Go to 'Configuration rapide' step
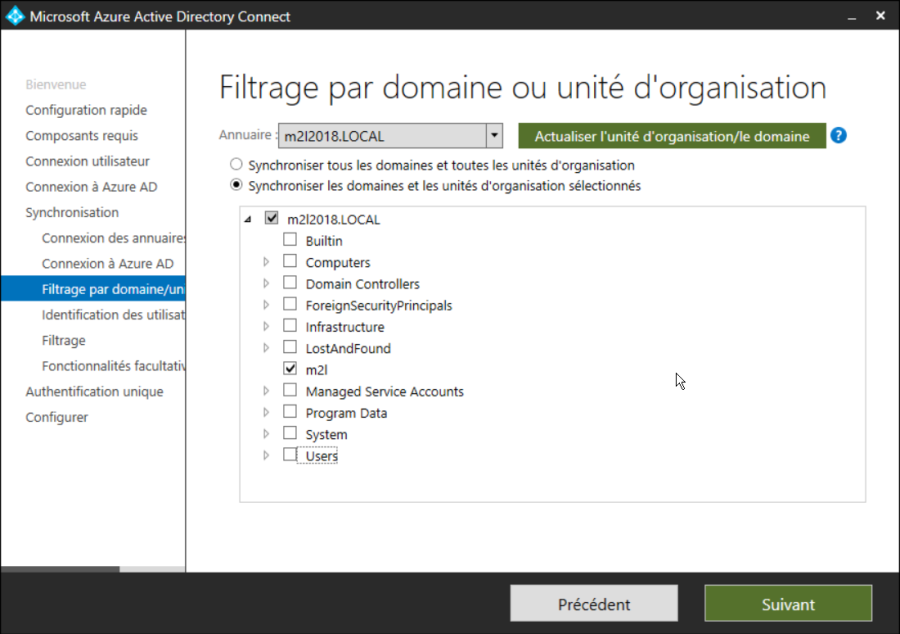 tap(86, 110)
